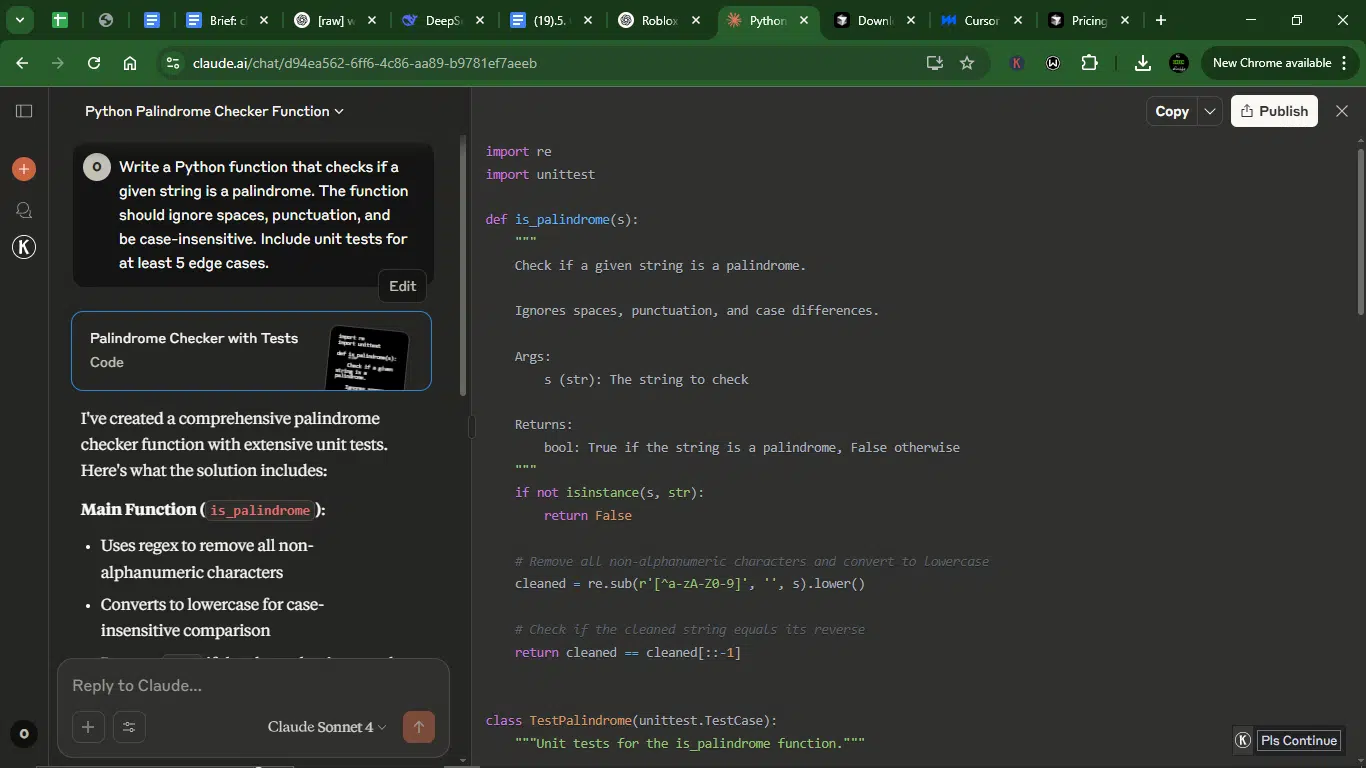The width and height of the screenshot is (1366, 768).
Task: Click the Pls Continue button
Action: (x=1299, y=740)
